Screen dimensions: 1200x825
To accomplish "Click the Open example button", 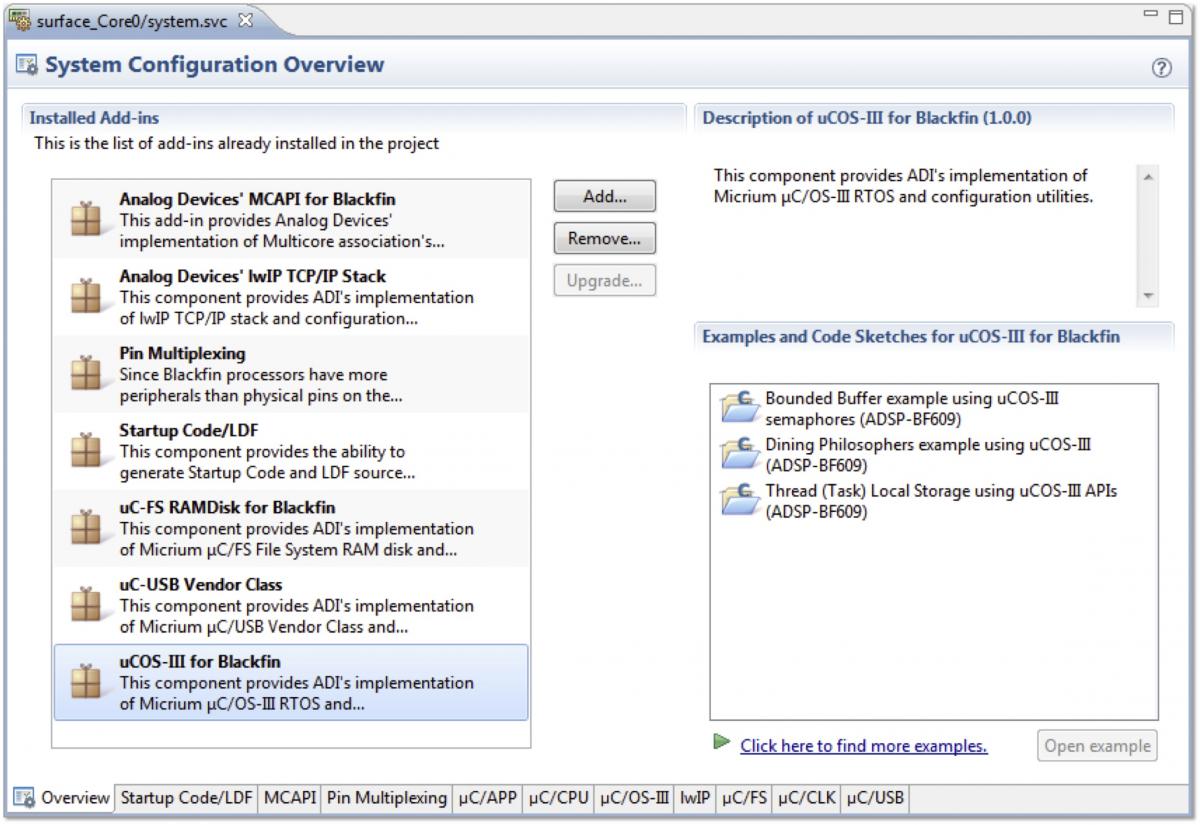I will (x=1099, y=745).
